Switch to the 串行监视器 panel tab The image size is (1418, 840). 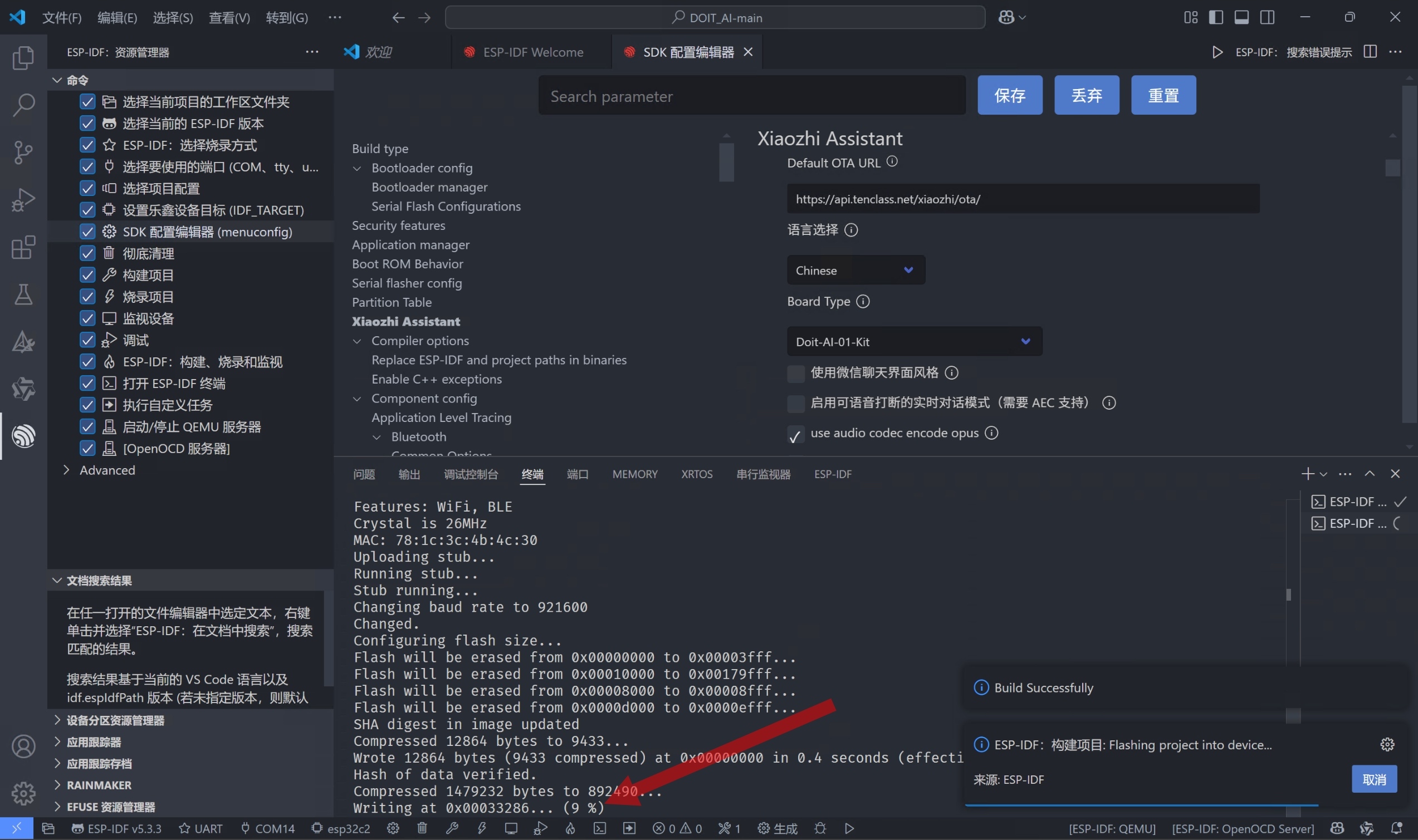pos(763,474)
